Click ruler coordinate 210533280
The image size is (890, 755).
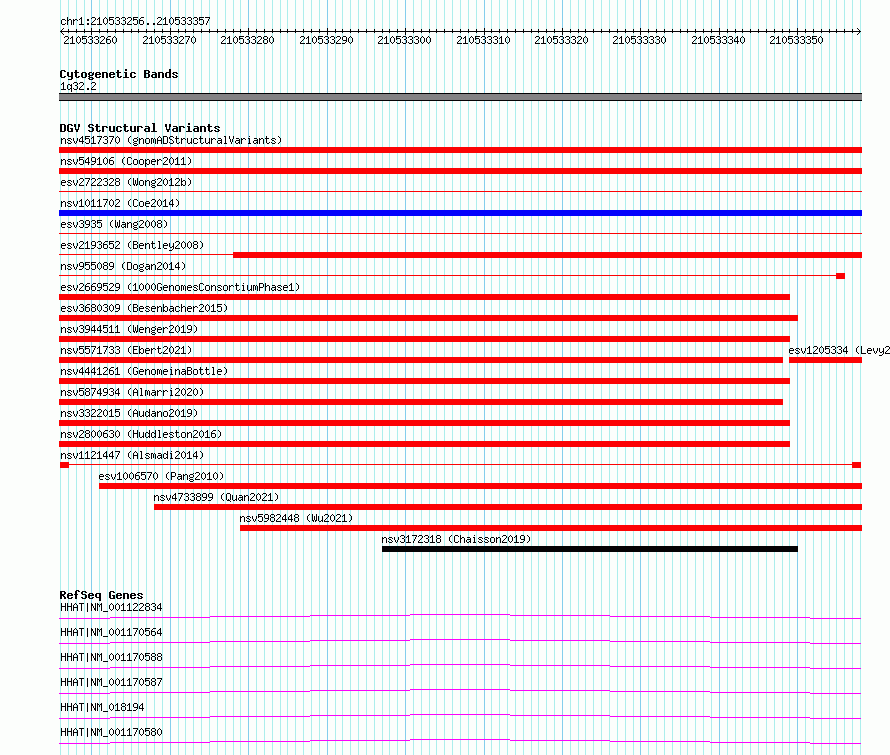point(247,40)
